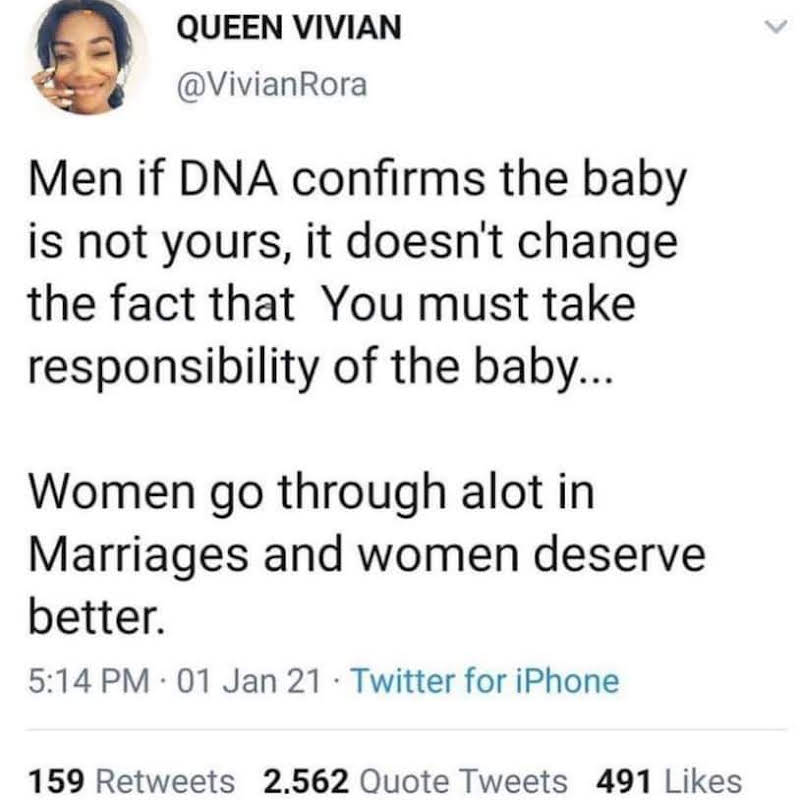
Task: Open the tweet options chevron menu
Action: [776, 27]
